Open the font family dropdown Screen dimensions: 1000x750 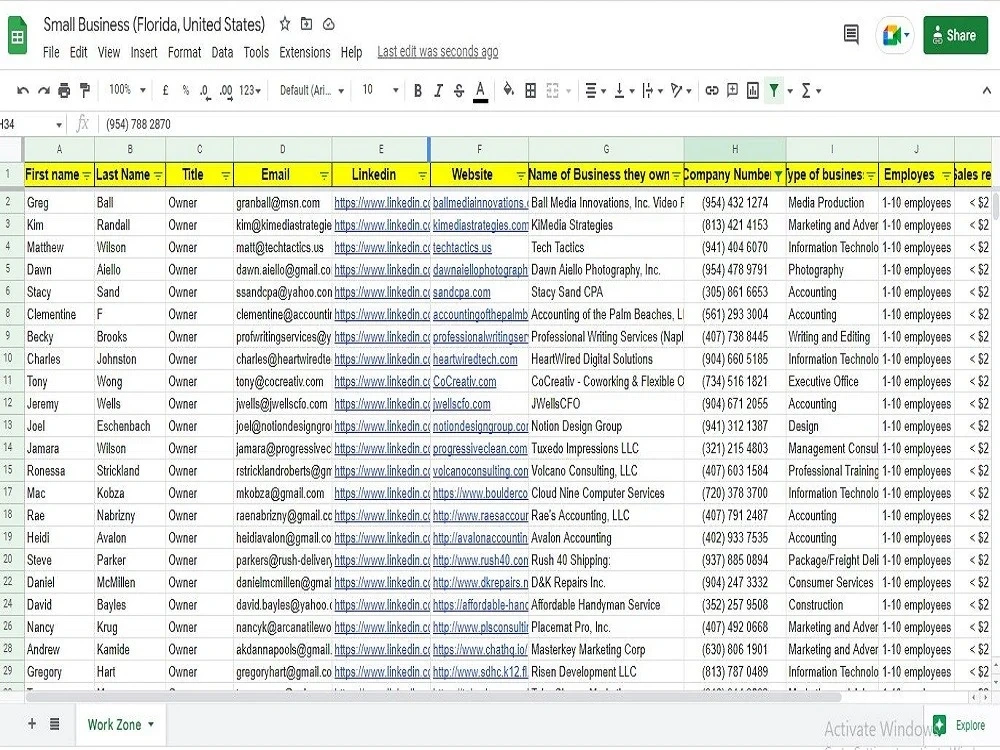[312, 91]
